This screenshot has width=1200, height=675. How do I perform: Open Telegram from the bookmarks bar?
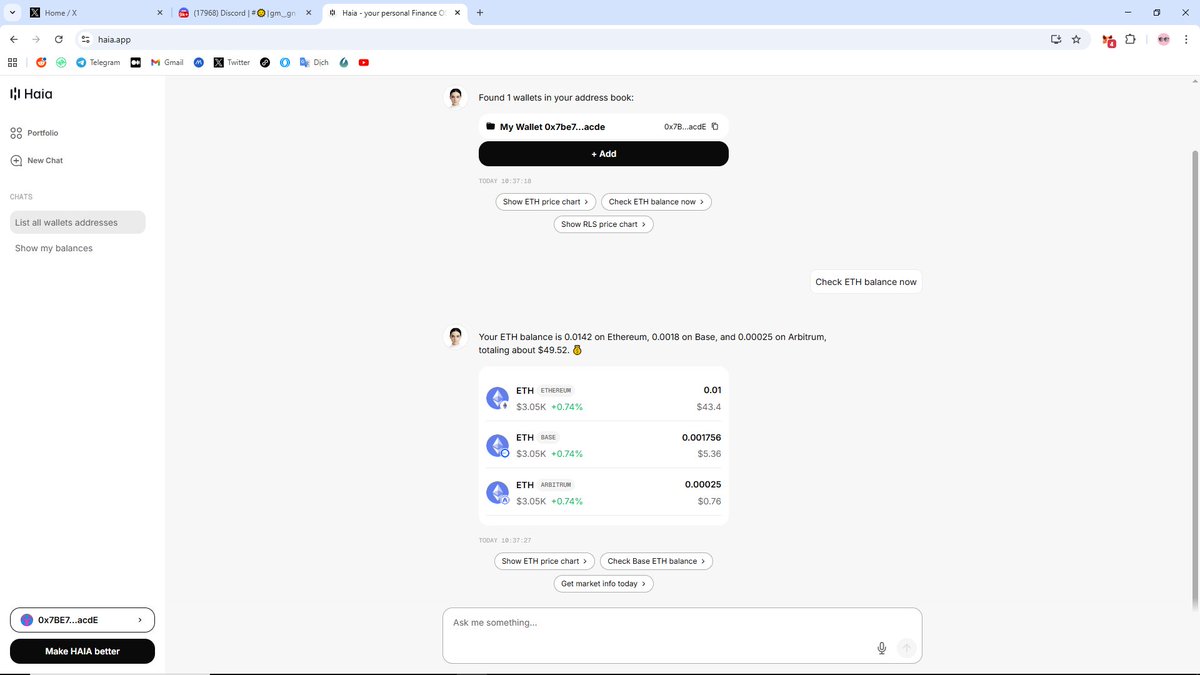(x=96, y=62)
